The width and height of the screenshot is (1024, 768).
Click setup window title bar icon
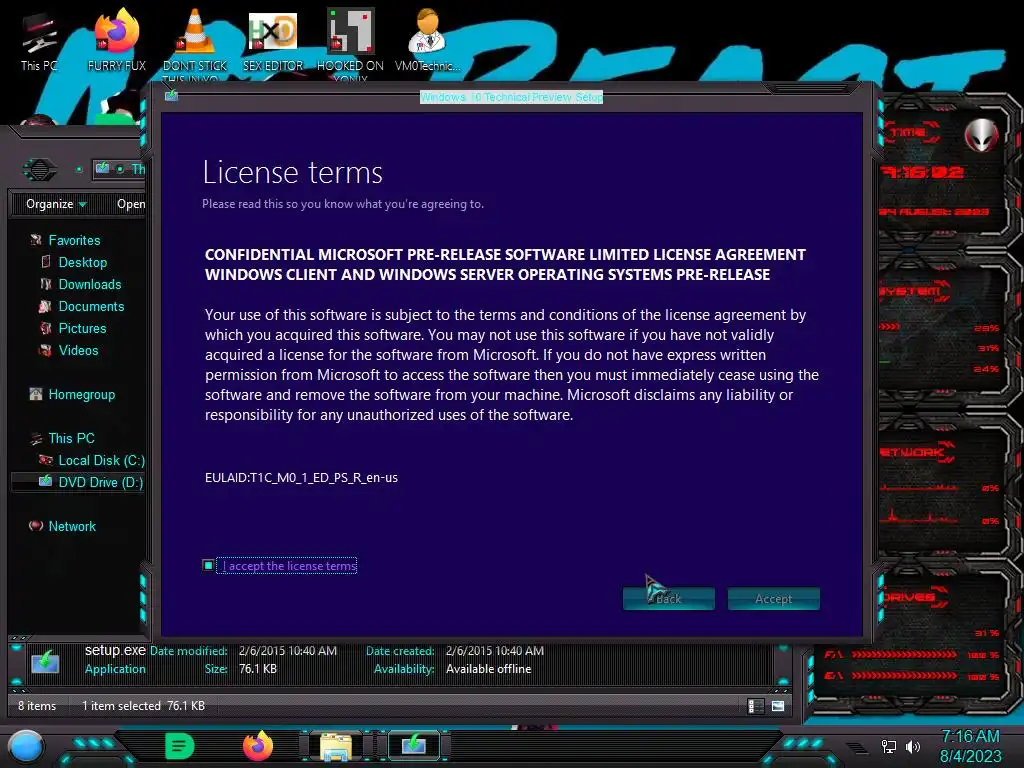pyautogui.click(x=171, y=96)
